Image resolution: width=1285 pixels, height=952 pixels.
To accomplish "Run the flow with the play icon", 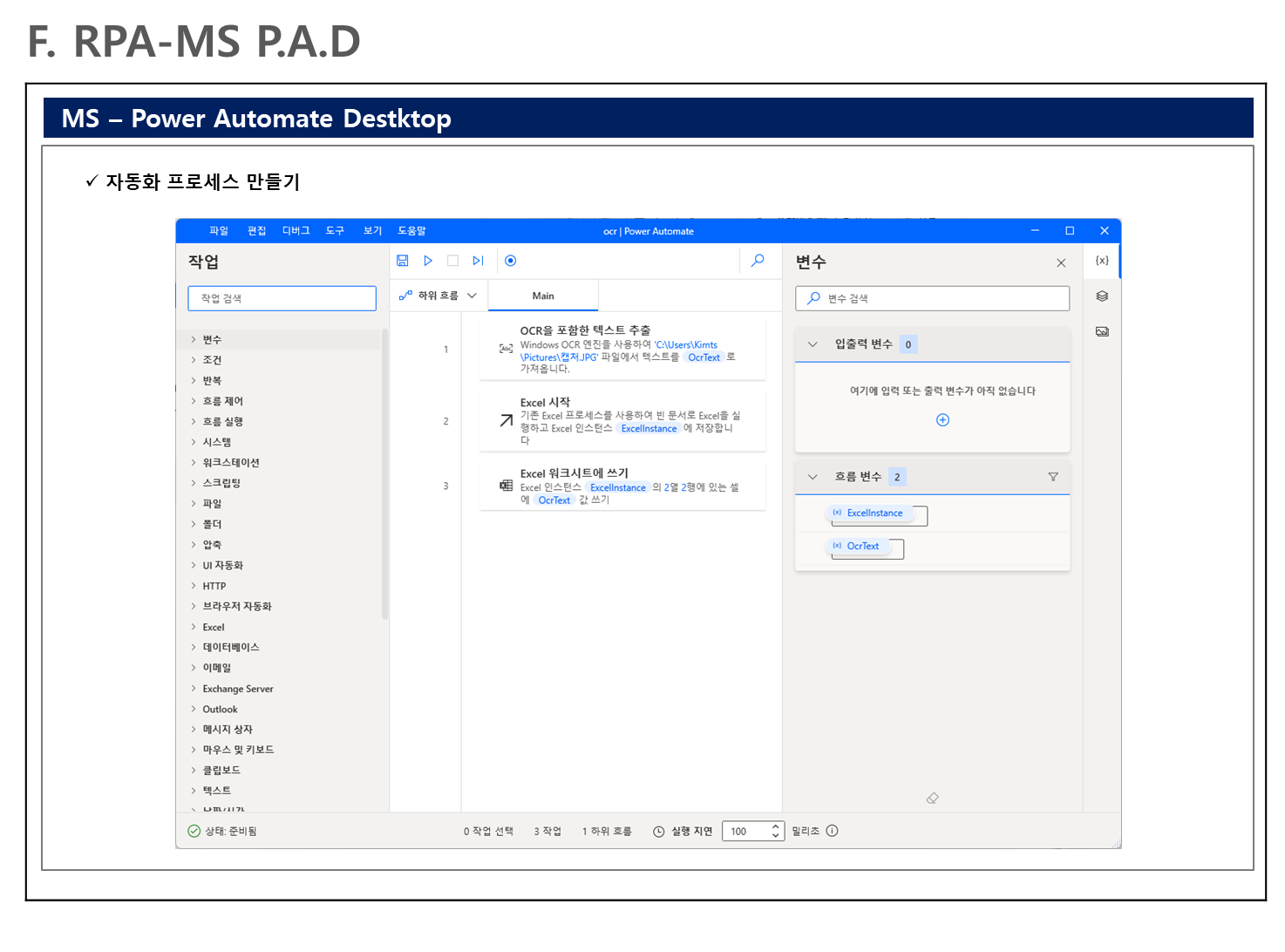I will [428, 261].
